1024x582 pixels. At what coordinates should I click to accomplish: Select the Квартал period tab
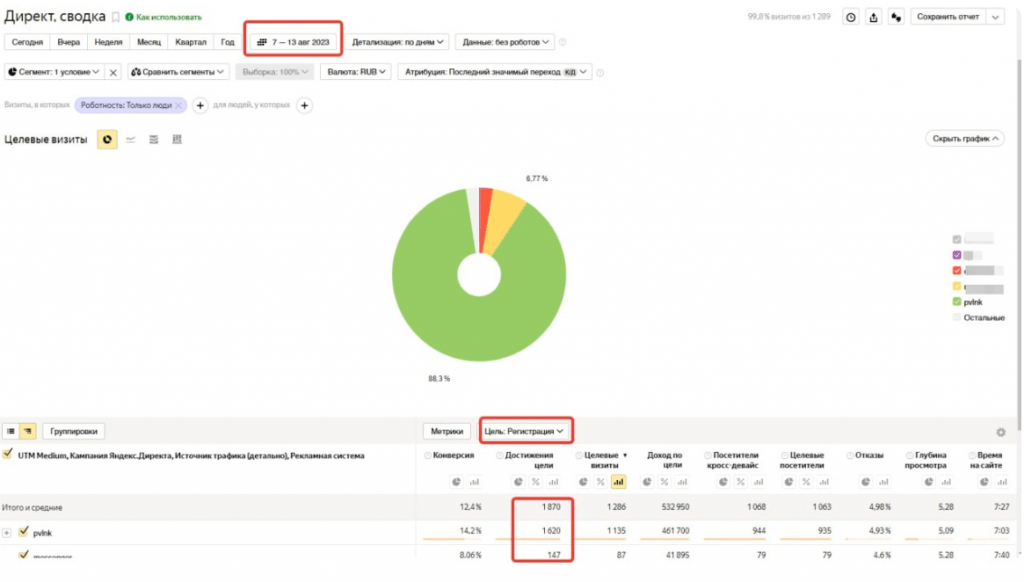(x=190, y=42)
